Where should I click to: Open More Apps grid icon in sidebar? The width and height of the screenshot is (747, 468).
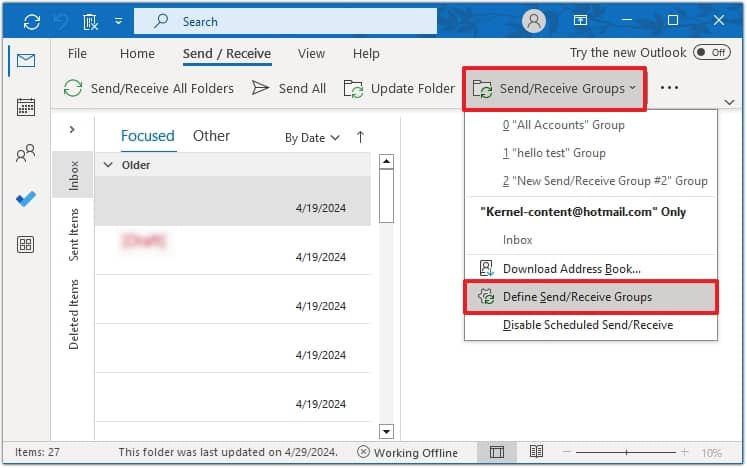click(26, 244)
